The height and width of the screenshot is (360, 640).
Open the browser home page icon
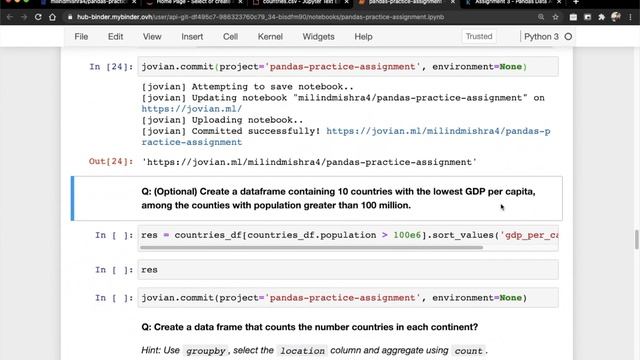pos(52,17)
